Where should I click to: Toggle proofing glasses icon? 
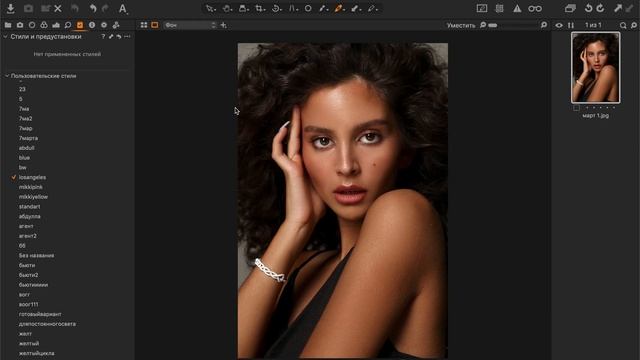(535, 8)
